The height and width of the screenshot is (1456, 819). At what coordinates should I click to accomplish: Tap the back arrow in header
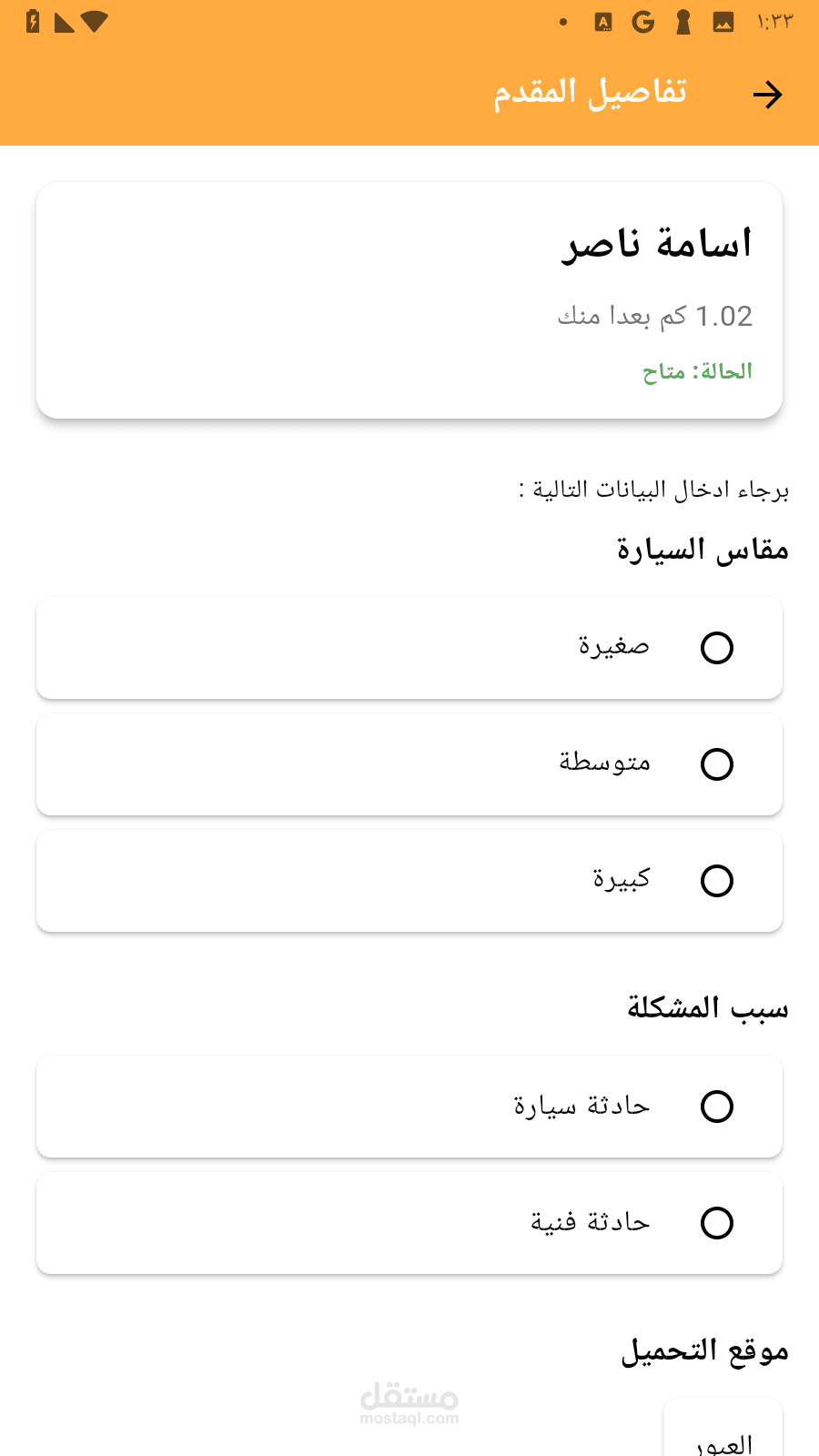[767, 95]
